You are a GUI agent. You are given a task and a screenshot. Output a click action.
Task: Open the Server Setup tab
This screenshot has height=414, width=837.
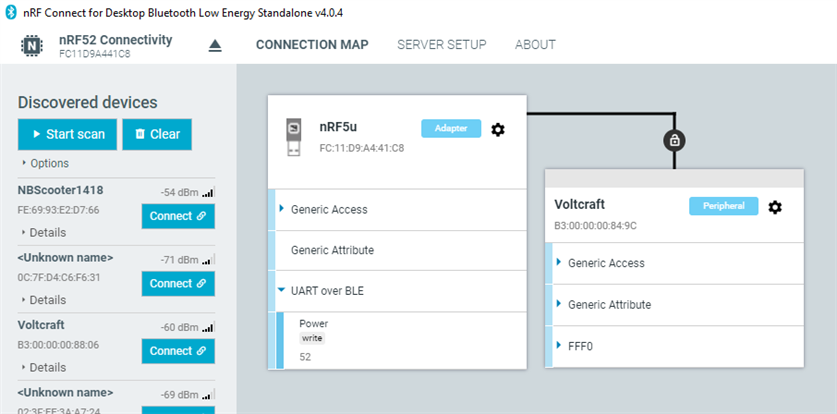pos(441,45)
